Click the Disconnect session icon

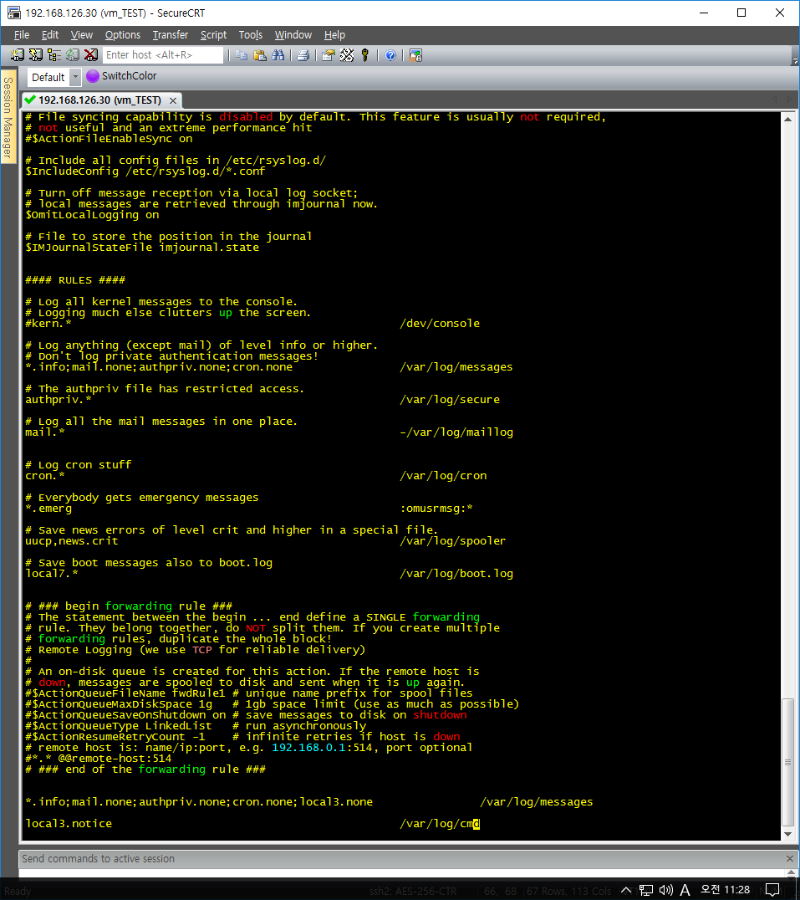tap(91, 55)
